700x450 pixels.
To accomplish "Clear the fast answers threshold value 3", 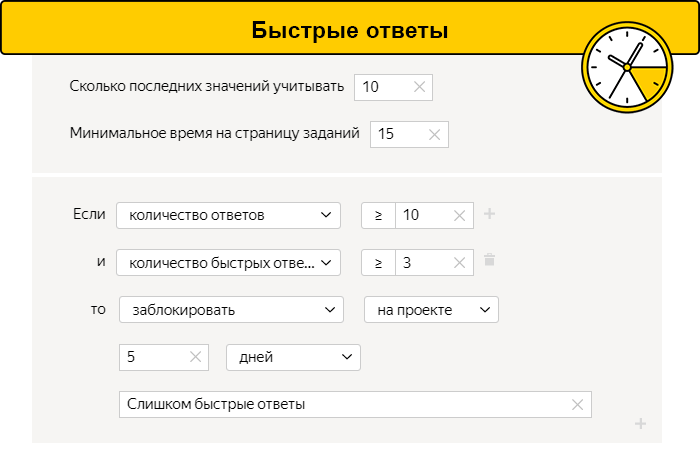I will (459, 262).
